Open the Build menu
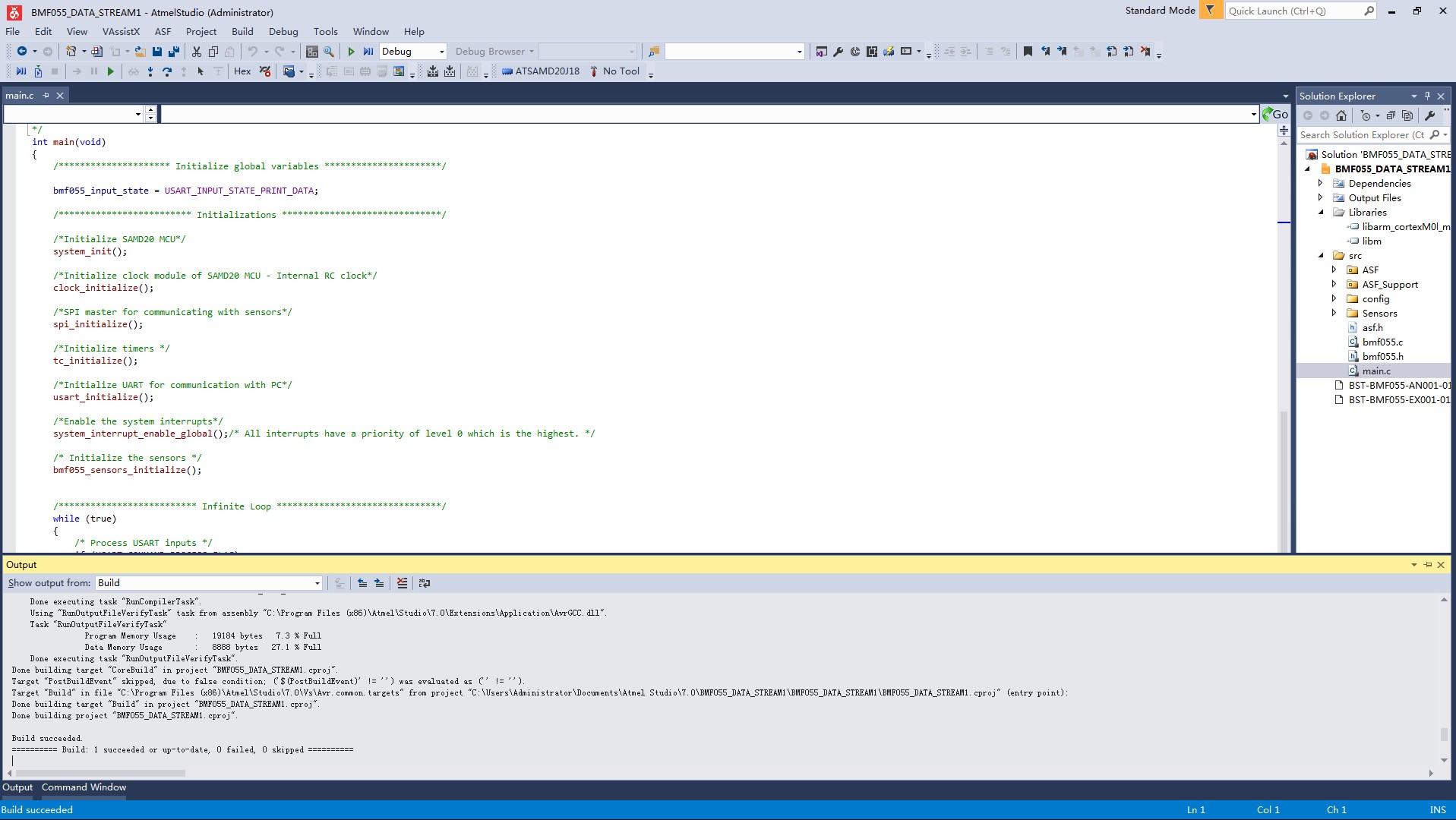This screenshot has height=820, width=1456. (242, 31)
